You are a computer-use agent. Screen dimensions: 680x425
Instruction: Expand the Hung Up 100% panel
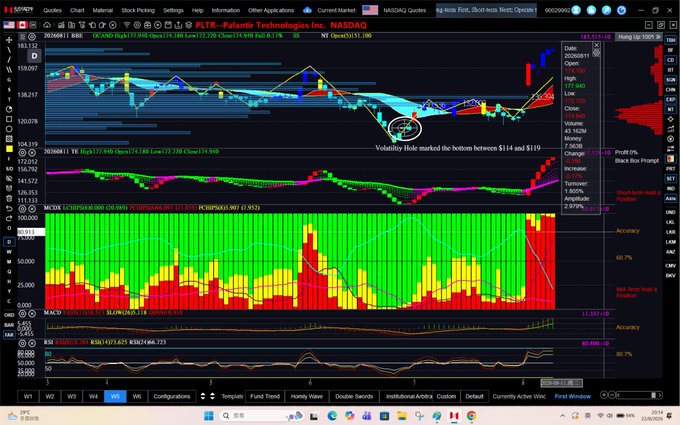[x=639, y=37]
